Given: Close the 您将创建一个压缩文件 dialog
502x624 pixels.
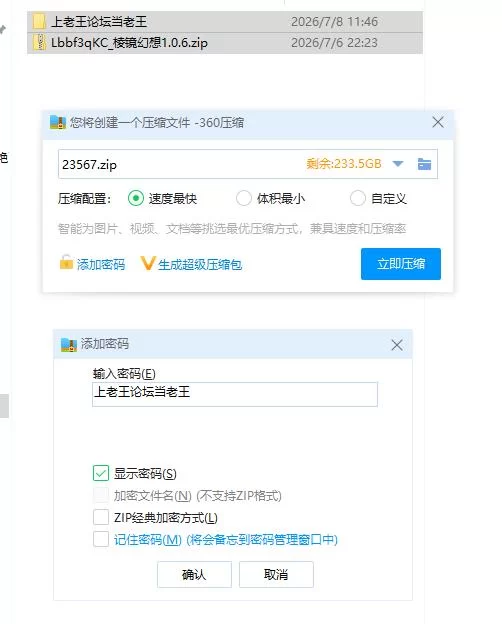Looking at the screenshot, I should pos(438,122).
